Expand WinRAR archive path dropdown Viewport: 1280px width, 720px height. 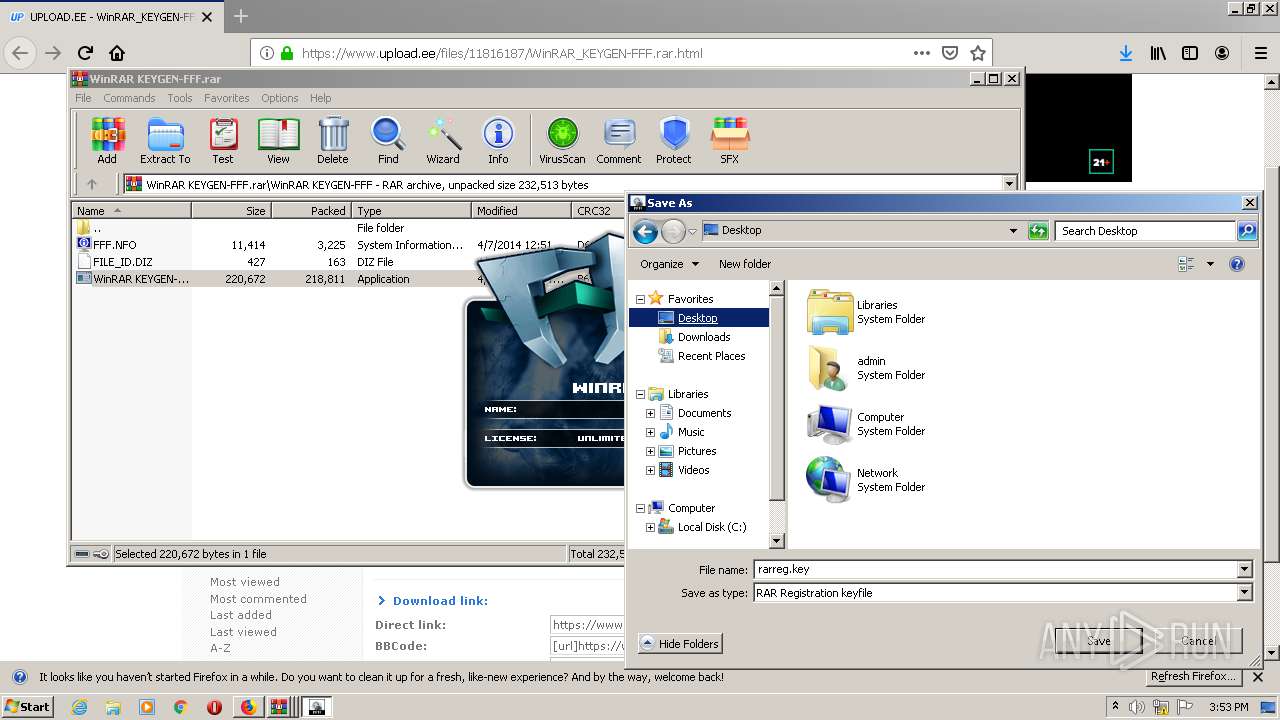(1009, 184)
